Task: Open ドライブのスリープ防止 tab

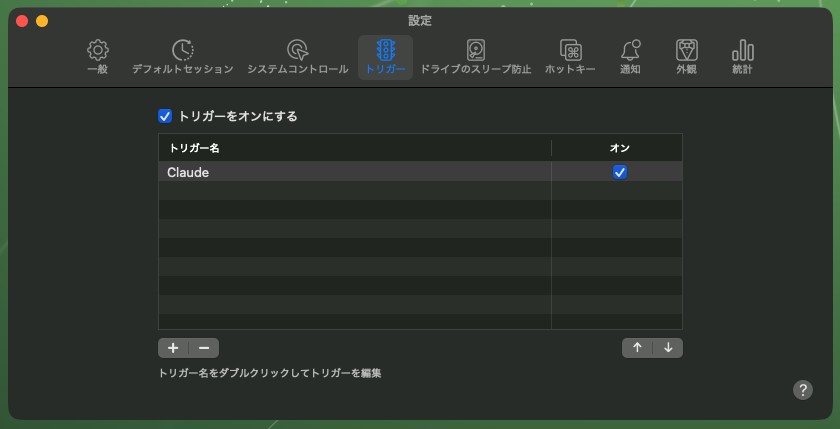Action: pyautogui.click(x=476, y=57)
